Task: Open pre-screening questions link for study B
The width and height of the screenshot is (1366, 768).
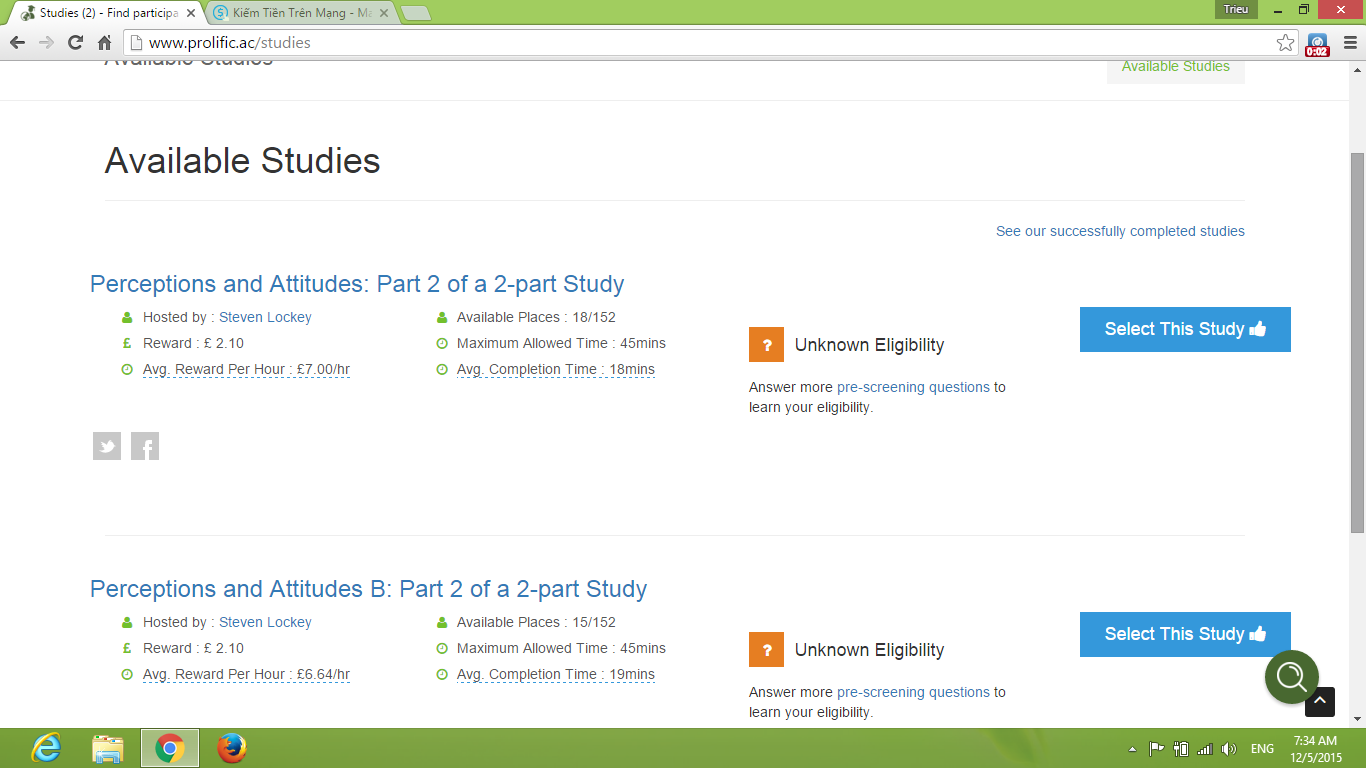Action: coord(913,692)
